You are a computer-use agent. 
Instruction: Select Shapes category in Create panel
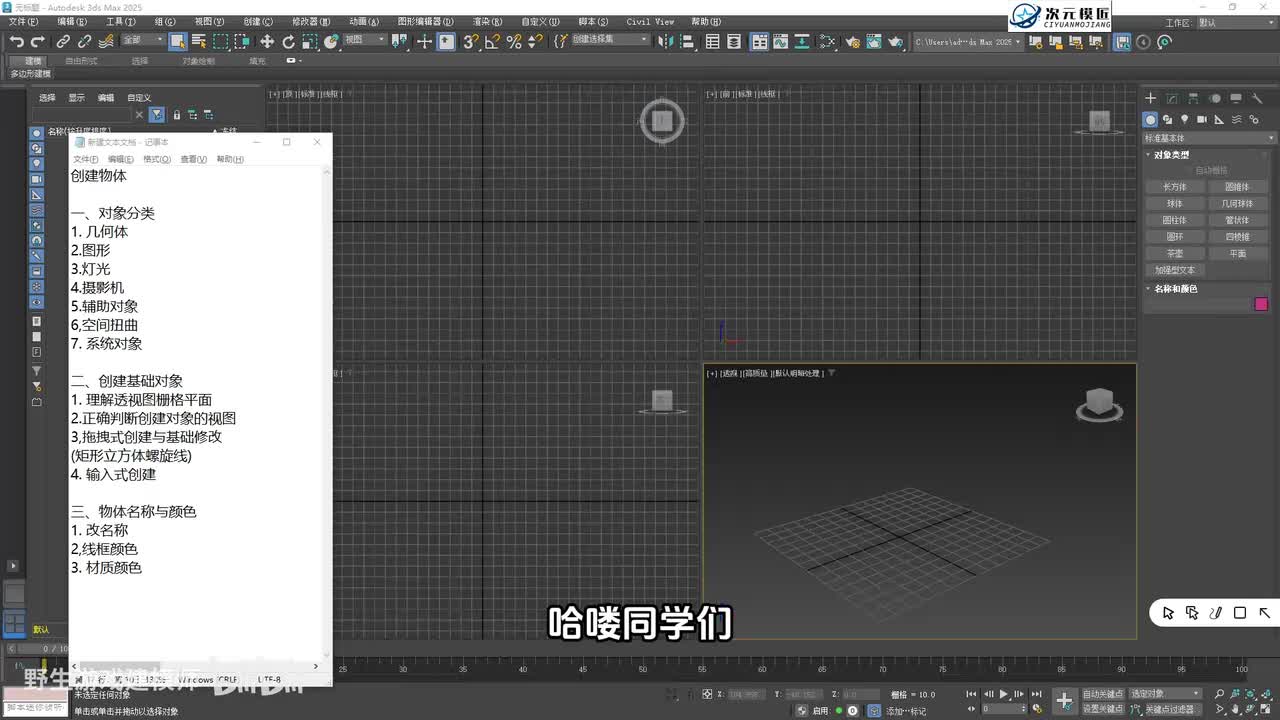1167,119
